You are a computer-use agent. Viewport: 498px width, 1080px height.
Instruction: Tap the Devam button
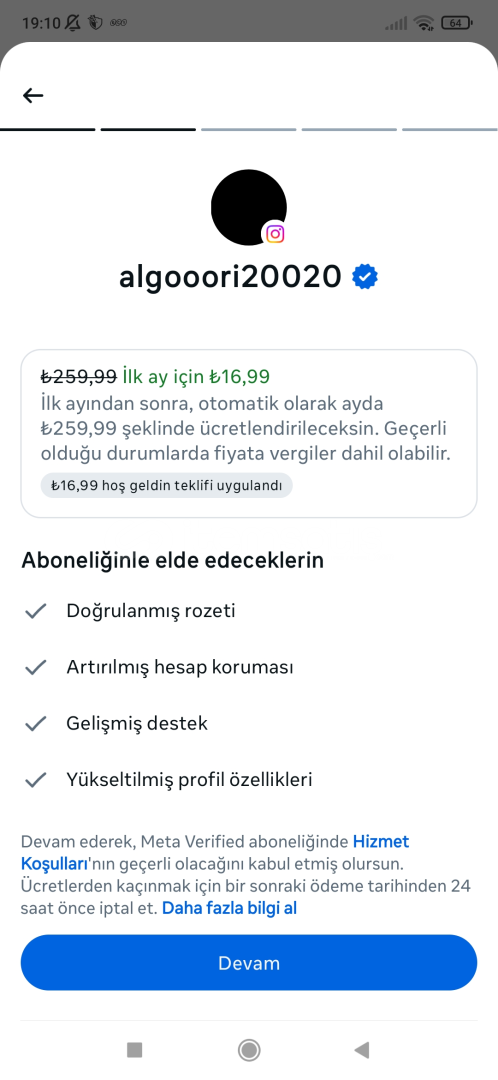pos(249,963)
